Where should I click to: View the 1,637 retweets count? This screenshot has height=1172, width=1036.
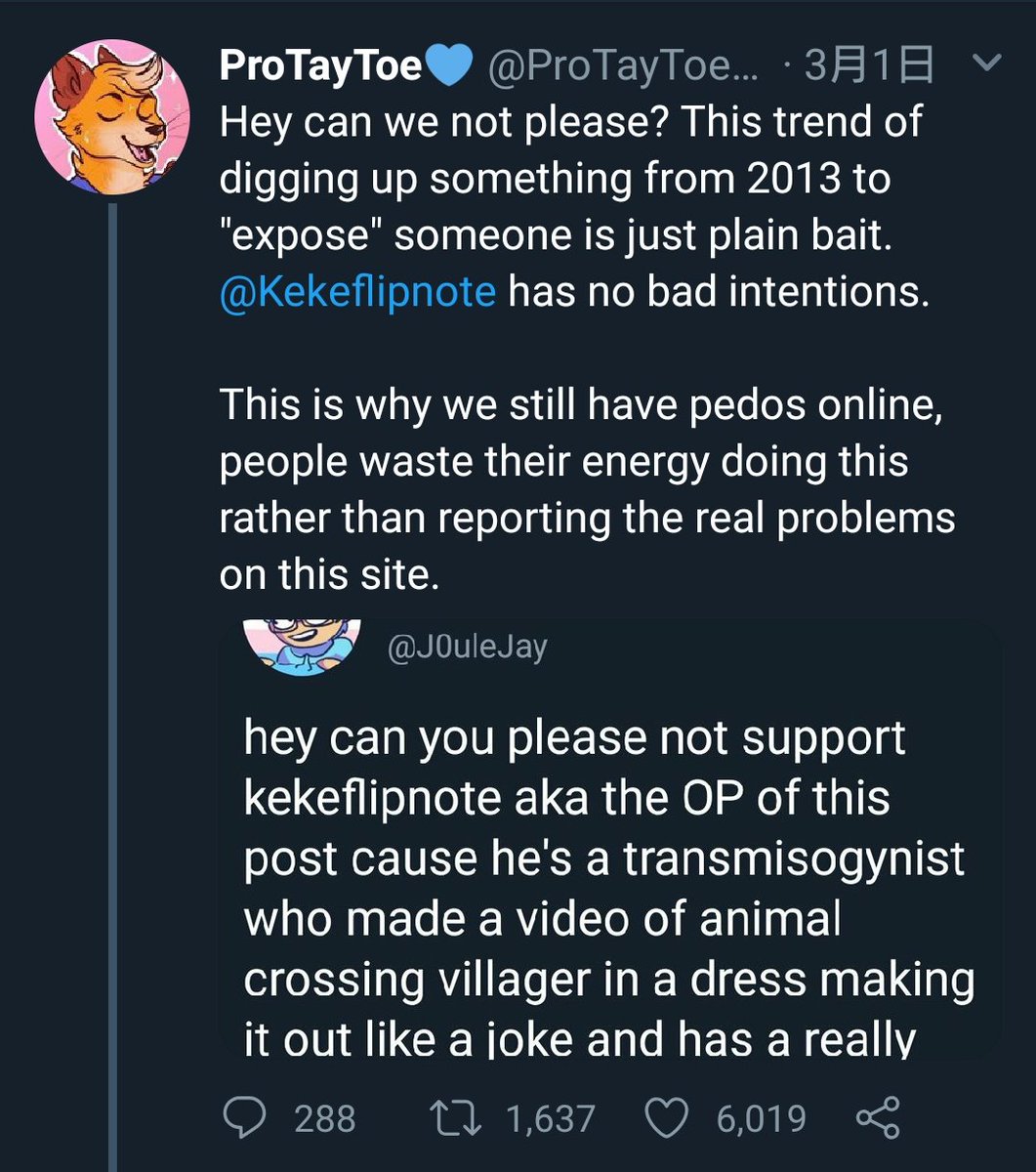[x=552, y=1118]
